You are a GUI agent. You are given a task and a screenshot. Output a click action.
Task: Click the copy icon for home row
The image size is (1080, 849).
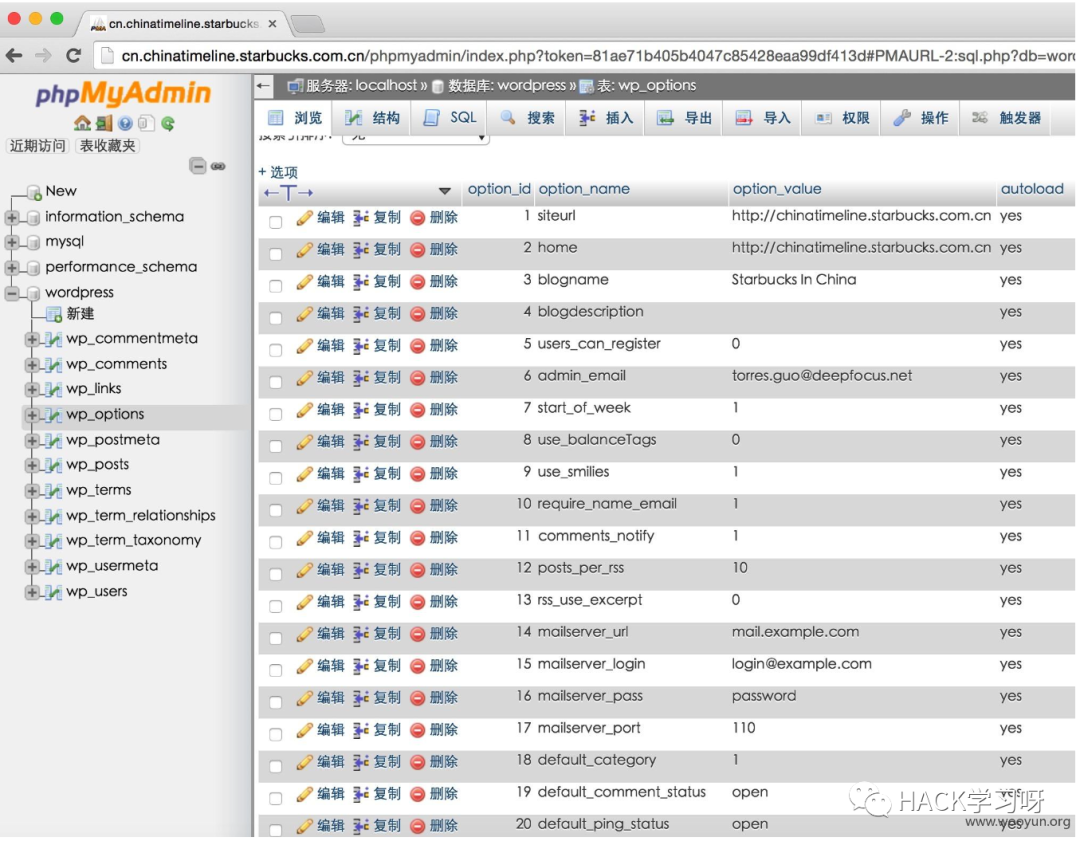[x=361, y=249]
